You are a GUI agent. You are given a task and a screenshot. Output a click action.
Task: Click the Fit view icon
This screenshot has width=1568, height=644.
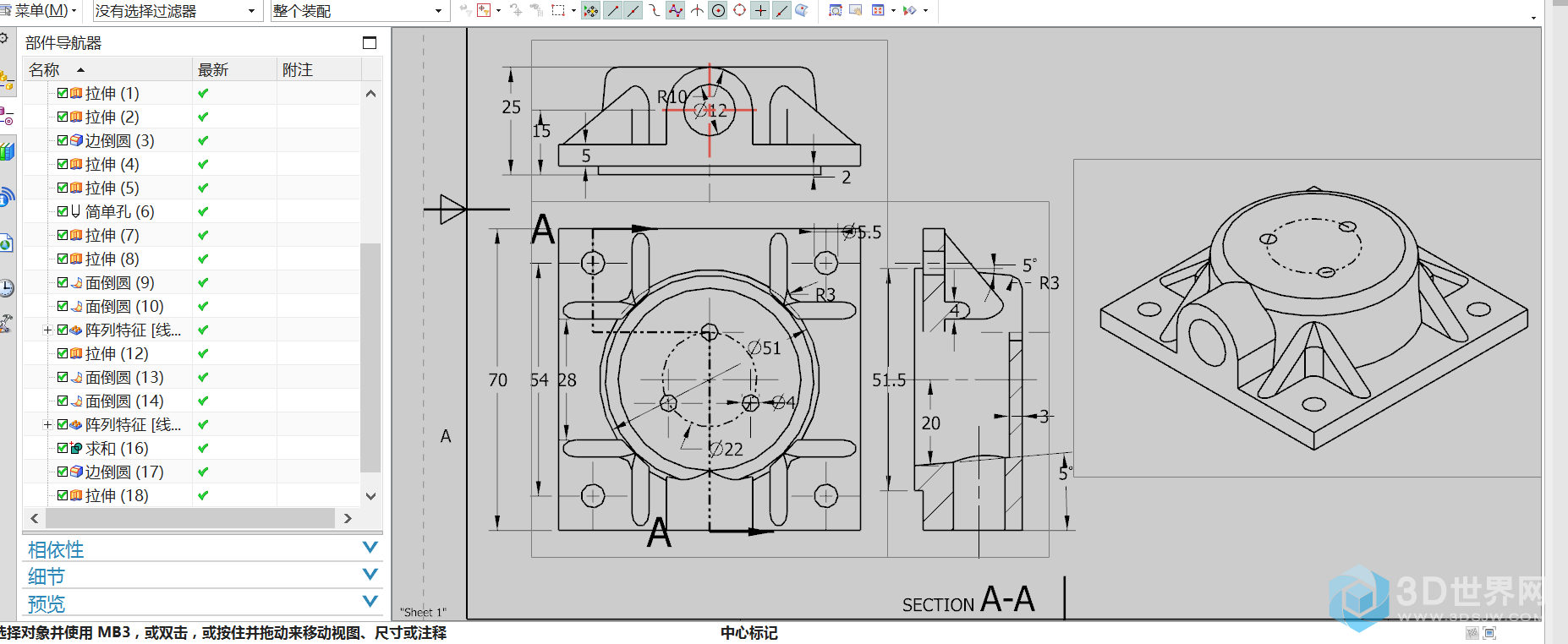[879, 11]
